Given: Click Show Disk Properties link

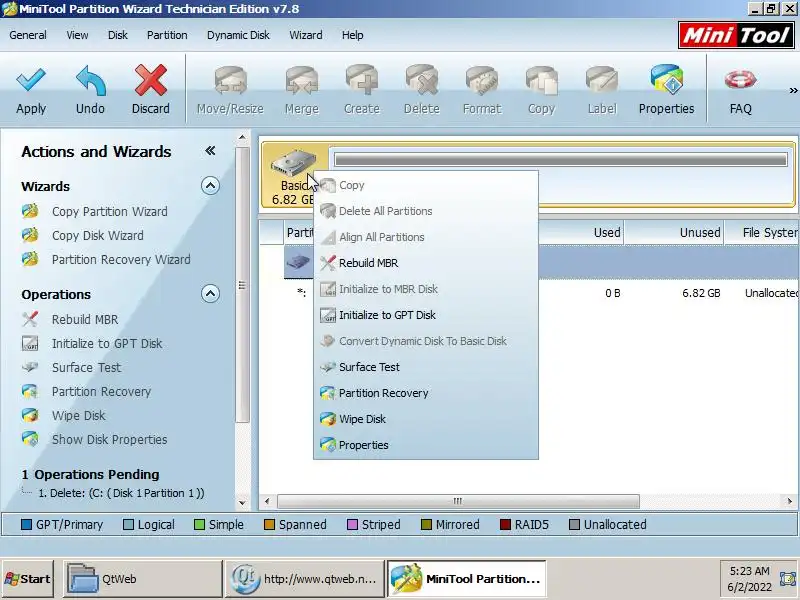Looking at the screenshot, I should pos(109,439).
